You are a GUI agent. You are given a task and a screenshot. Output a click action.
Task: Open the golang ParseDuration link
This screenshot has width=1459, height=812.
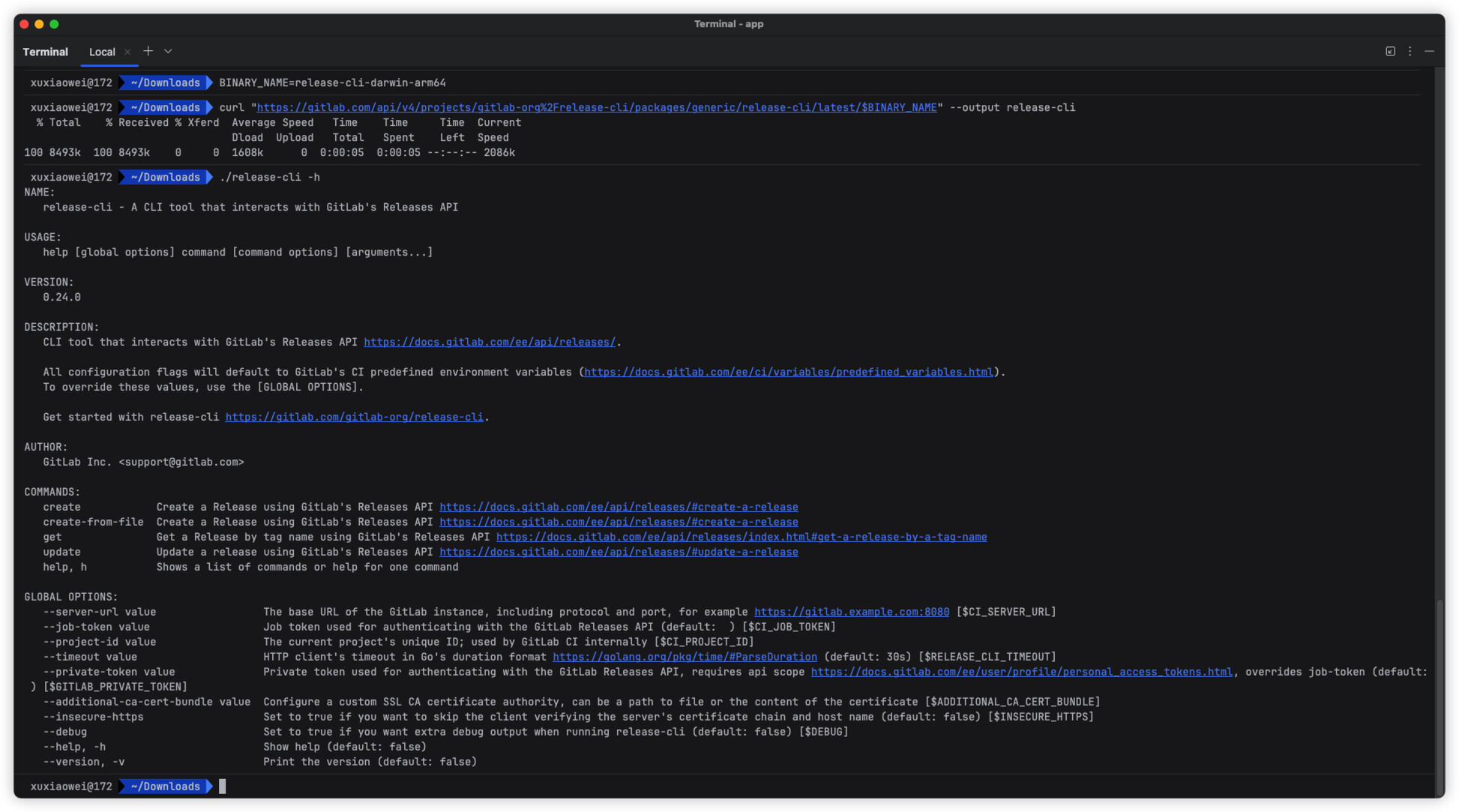pyautogui.click(x=685, y=657)
